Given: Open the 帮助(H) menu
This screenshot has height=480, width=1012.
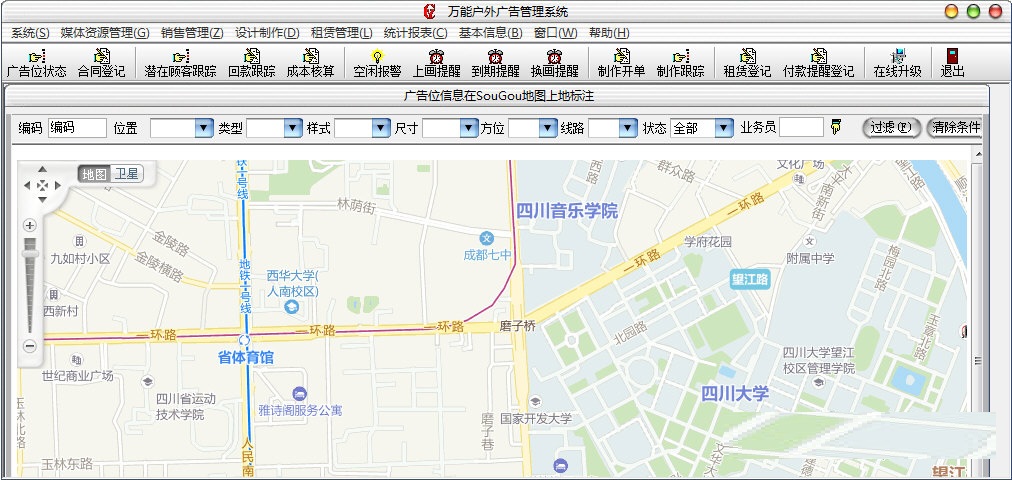Looking at the screenshot, I should 609,33.
